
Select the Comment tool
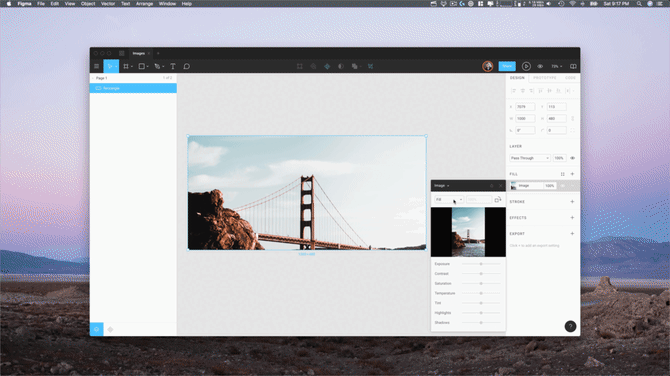pos(187,66)
